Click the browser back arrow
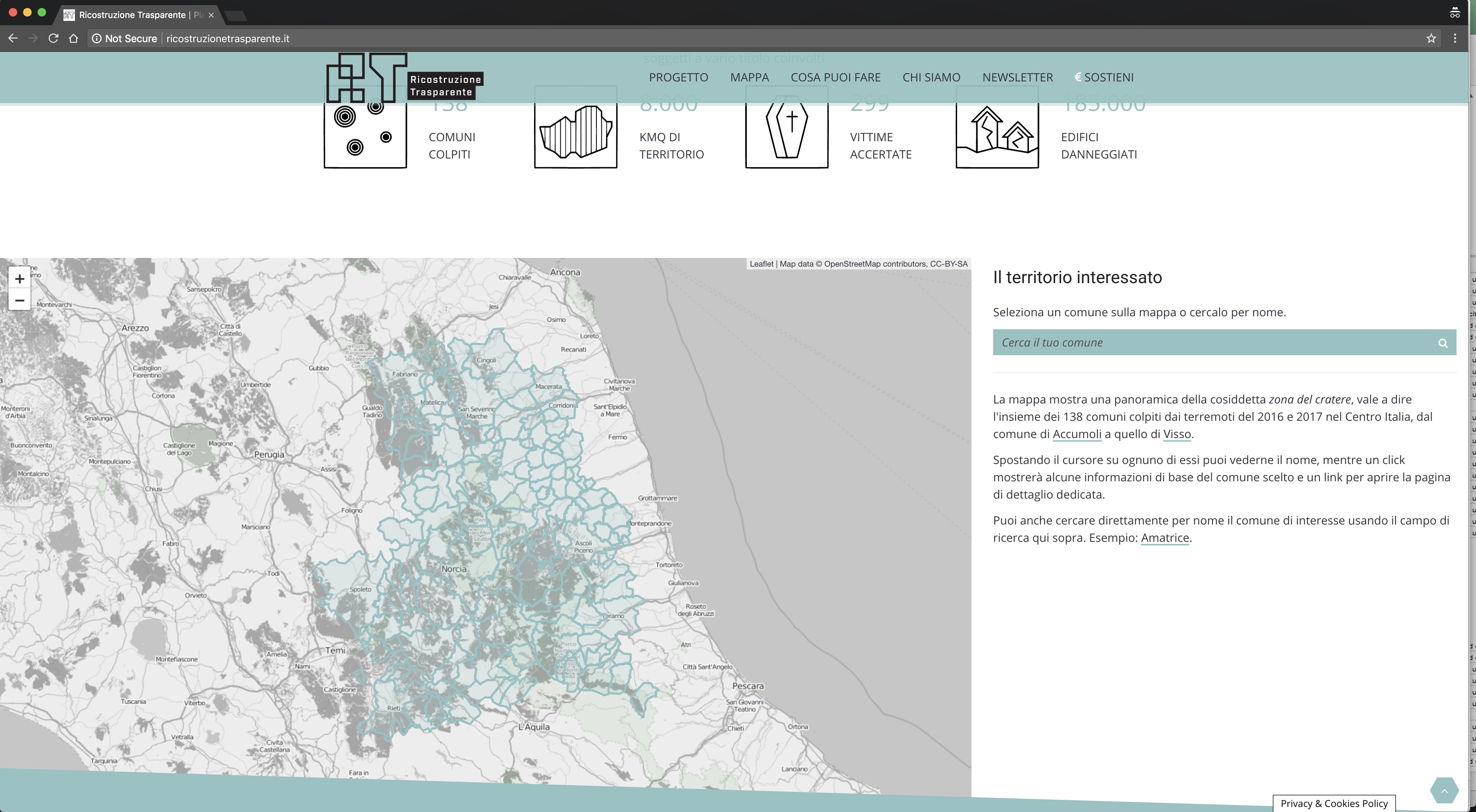Screen dimensions: 1476x812 13,39
